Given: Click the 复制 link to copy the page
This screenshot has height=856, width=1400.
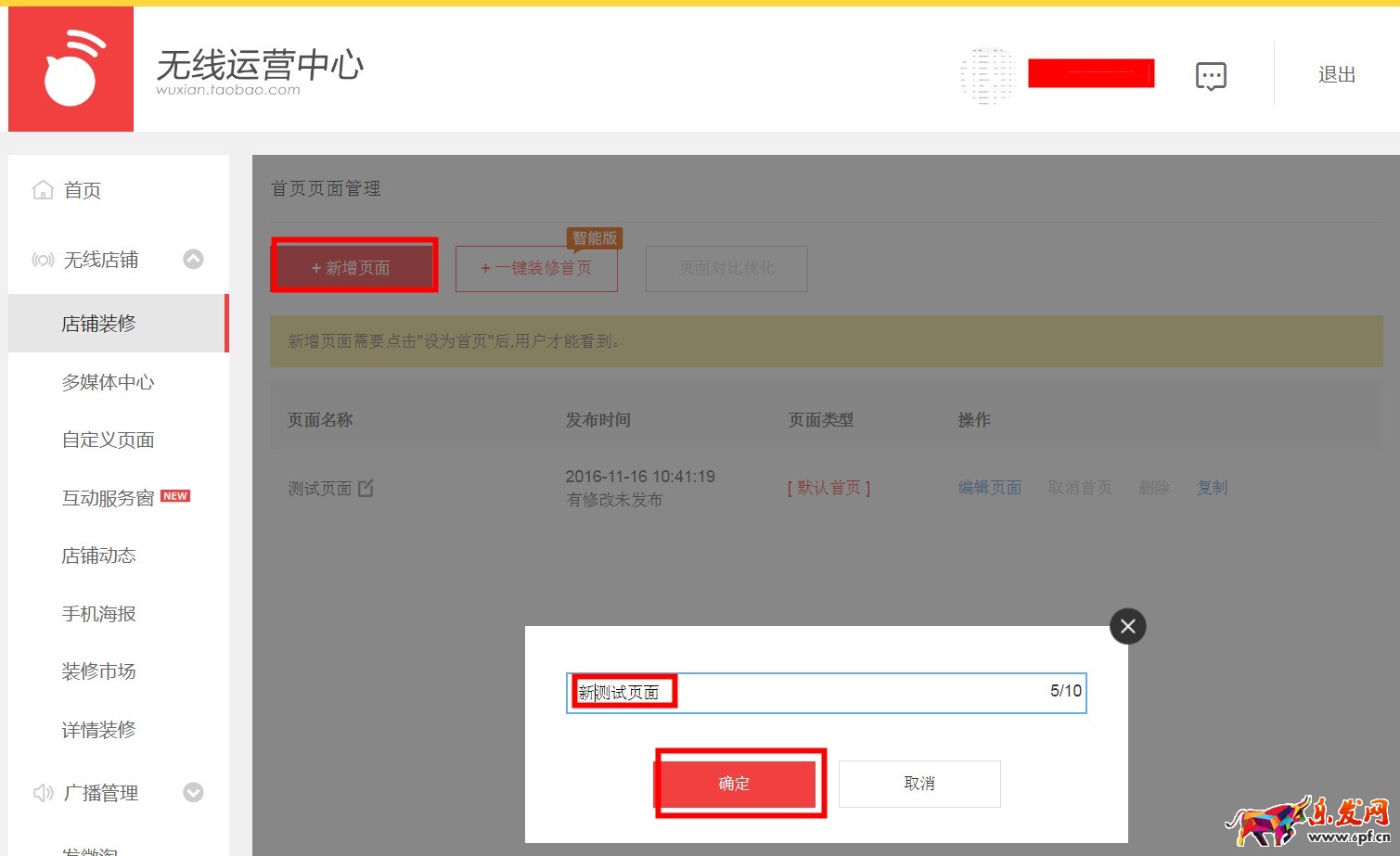Looking at the screenshot, I should click(1212, 487).
